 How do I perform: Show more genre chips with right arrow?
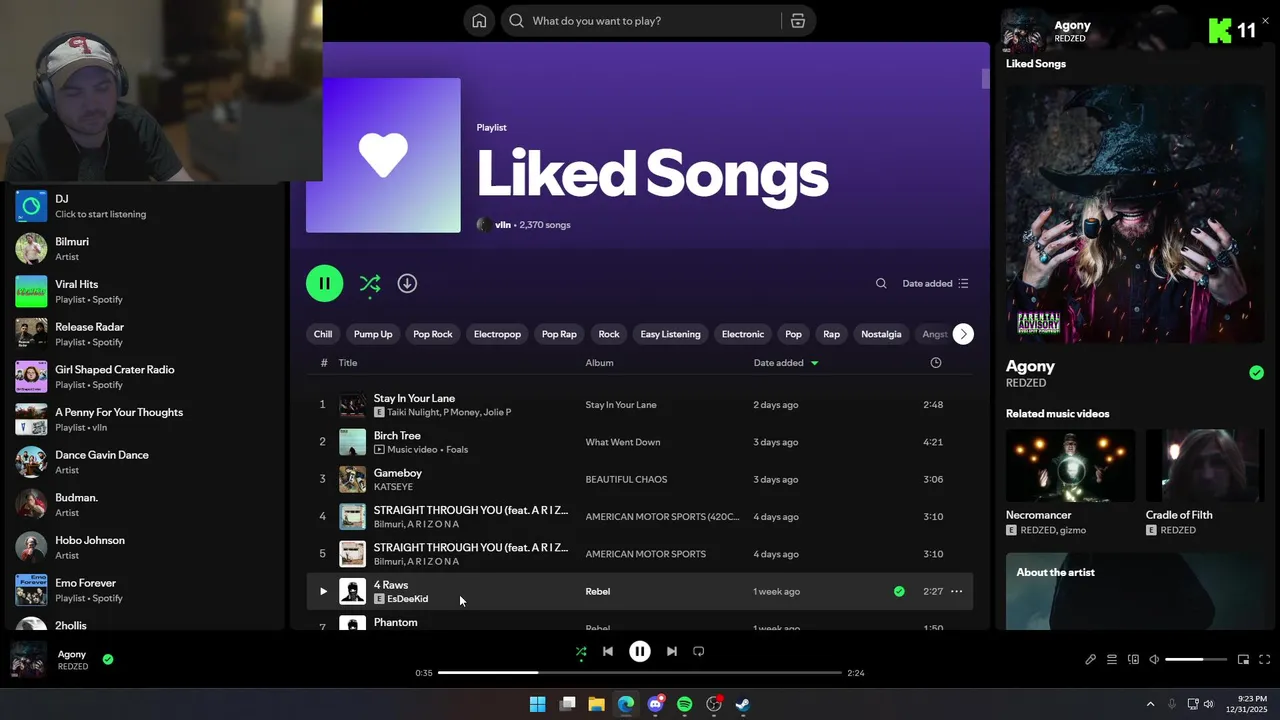click(x=963, y=334)
